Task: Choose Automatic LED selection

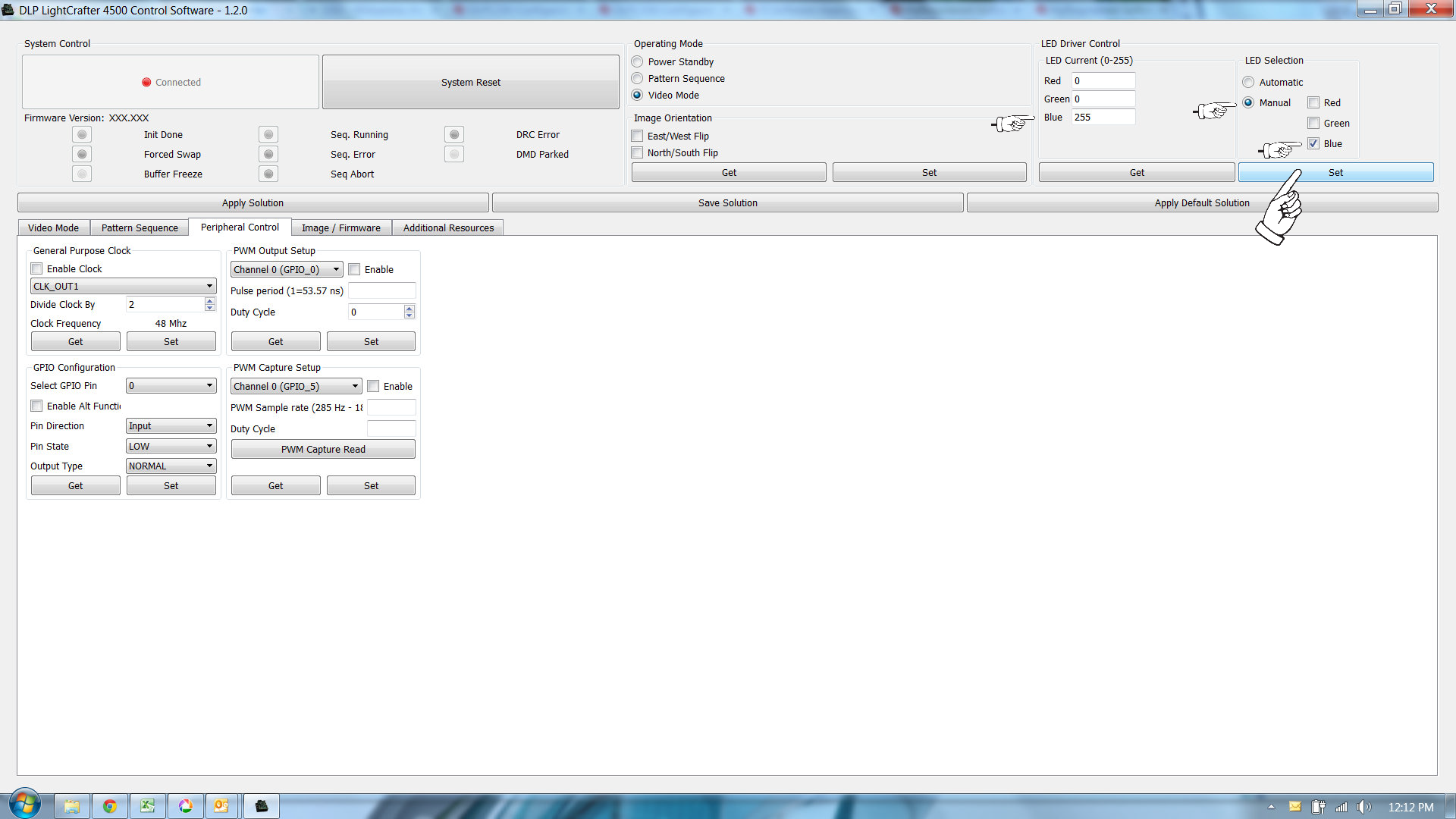Action: point(1248,82)
